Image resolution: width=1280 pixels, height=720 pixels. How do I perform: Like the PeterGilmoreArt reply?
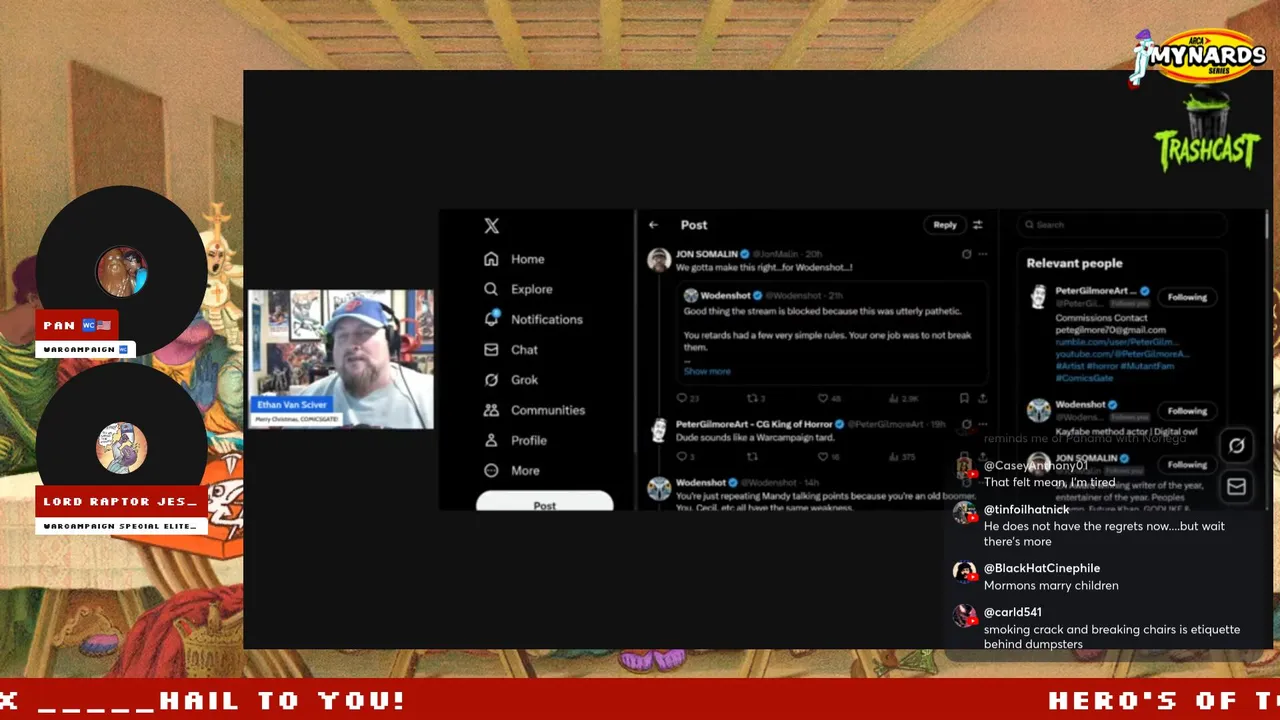point(823,457)
